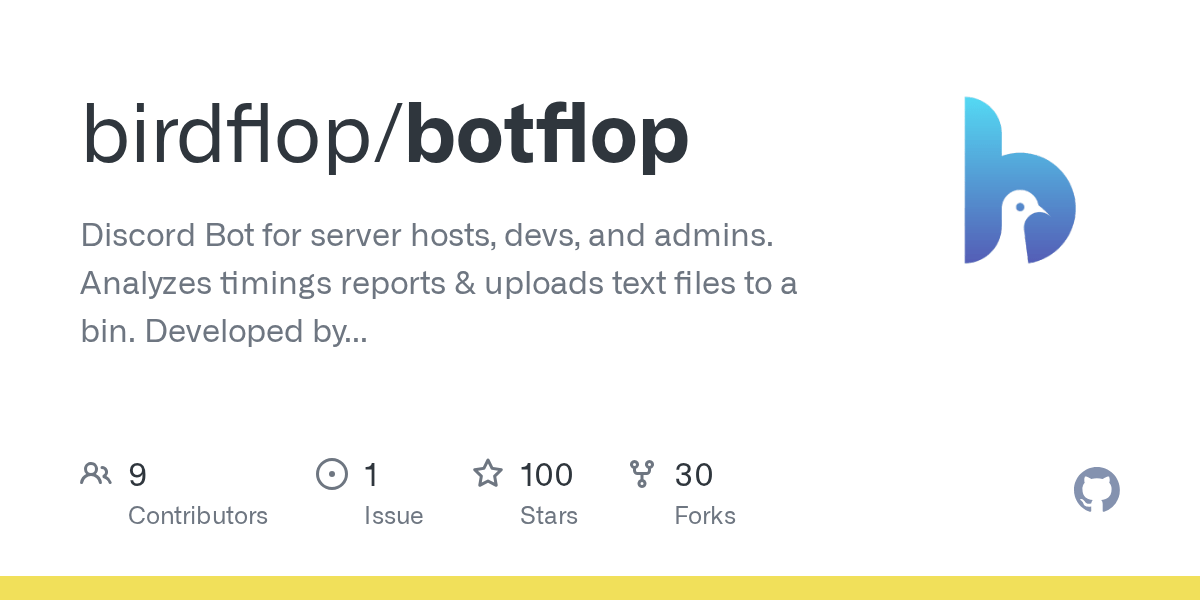Click the contributors people icon
This screenshot has height=600, width=1200.
click(96, 474)
